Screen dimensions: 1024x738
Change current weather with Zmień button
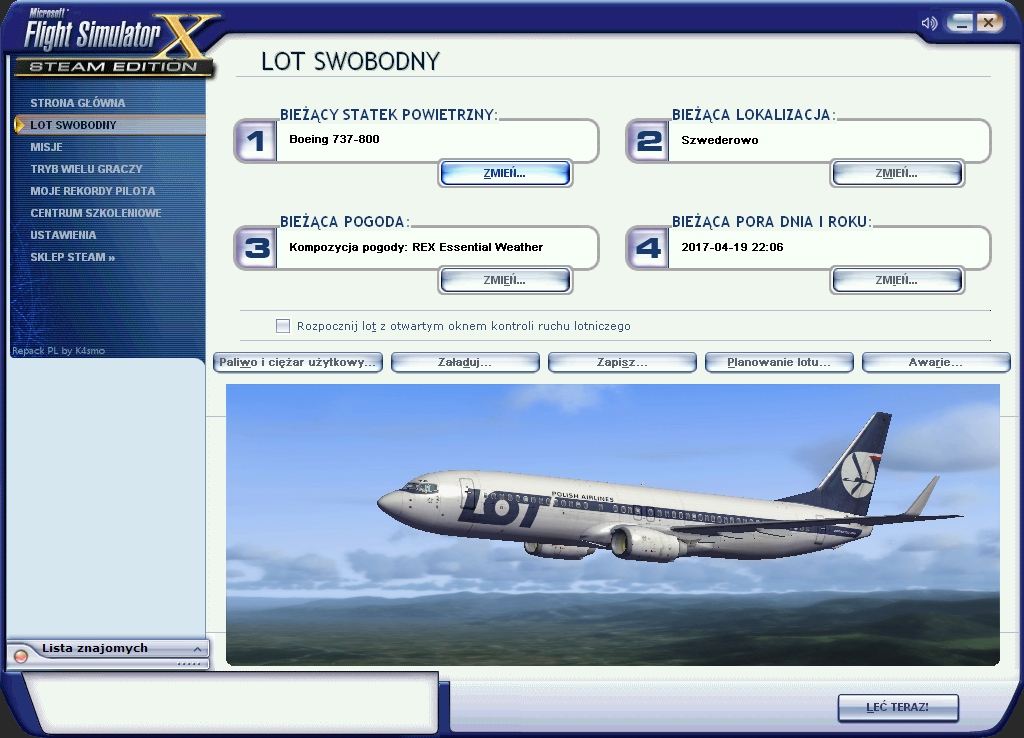tap(505, 280)
